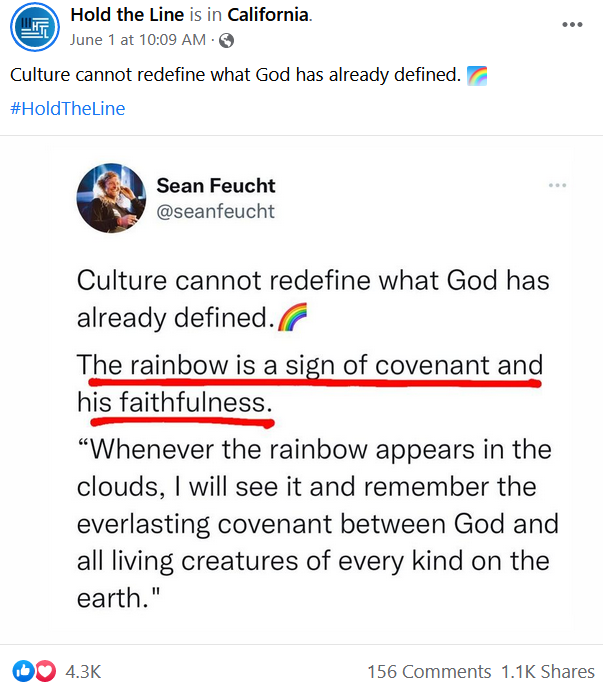The width and height of the screenshot is (603, 693).
Task: Show the 156 Comments
Action: point(429,672)
